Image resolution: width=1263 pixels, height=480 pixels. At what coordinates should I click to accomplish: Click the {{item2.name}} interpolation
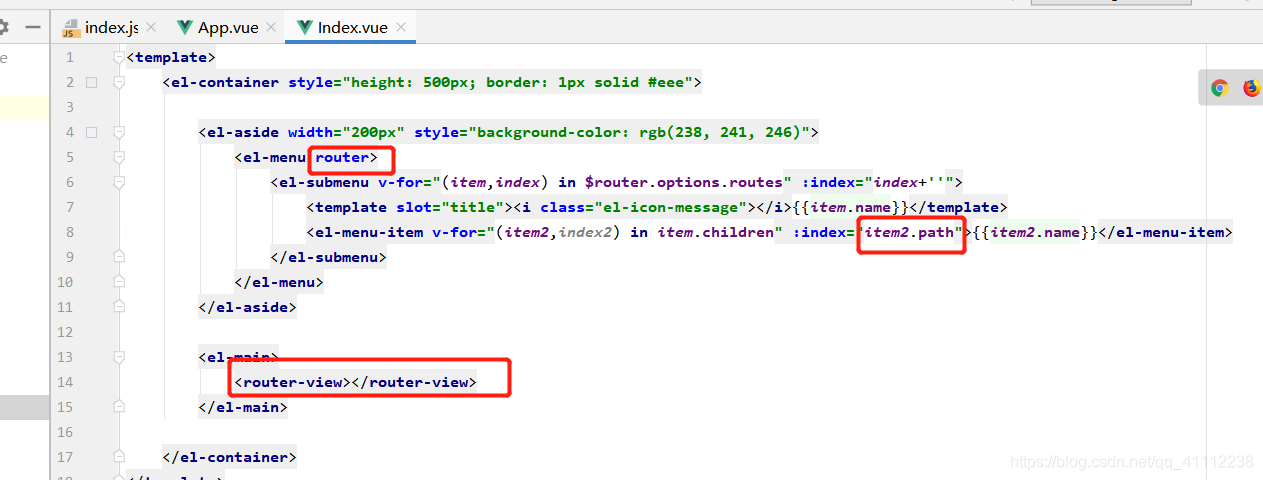(x=1034, y=232)
